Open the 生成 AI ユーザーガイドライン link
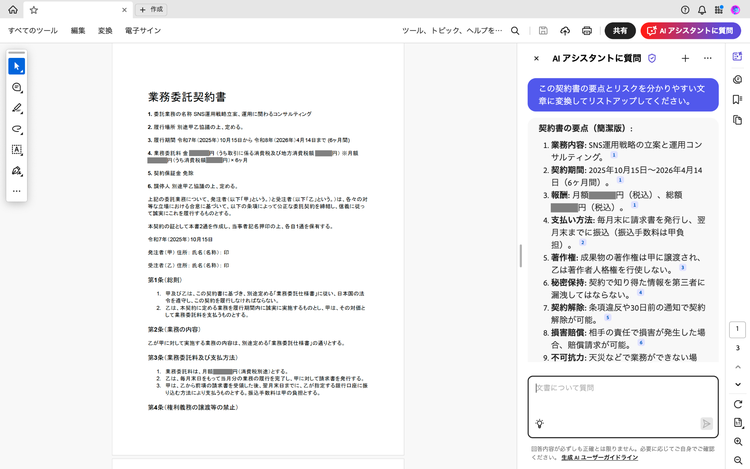The height and width of the screenshot is (469, 750). 600,457
